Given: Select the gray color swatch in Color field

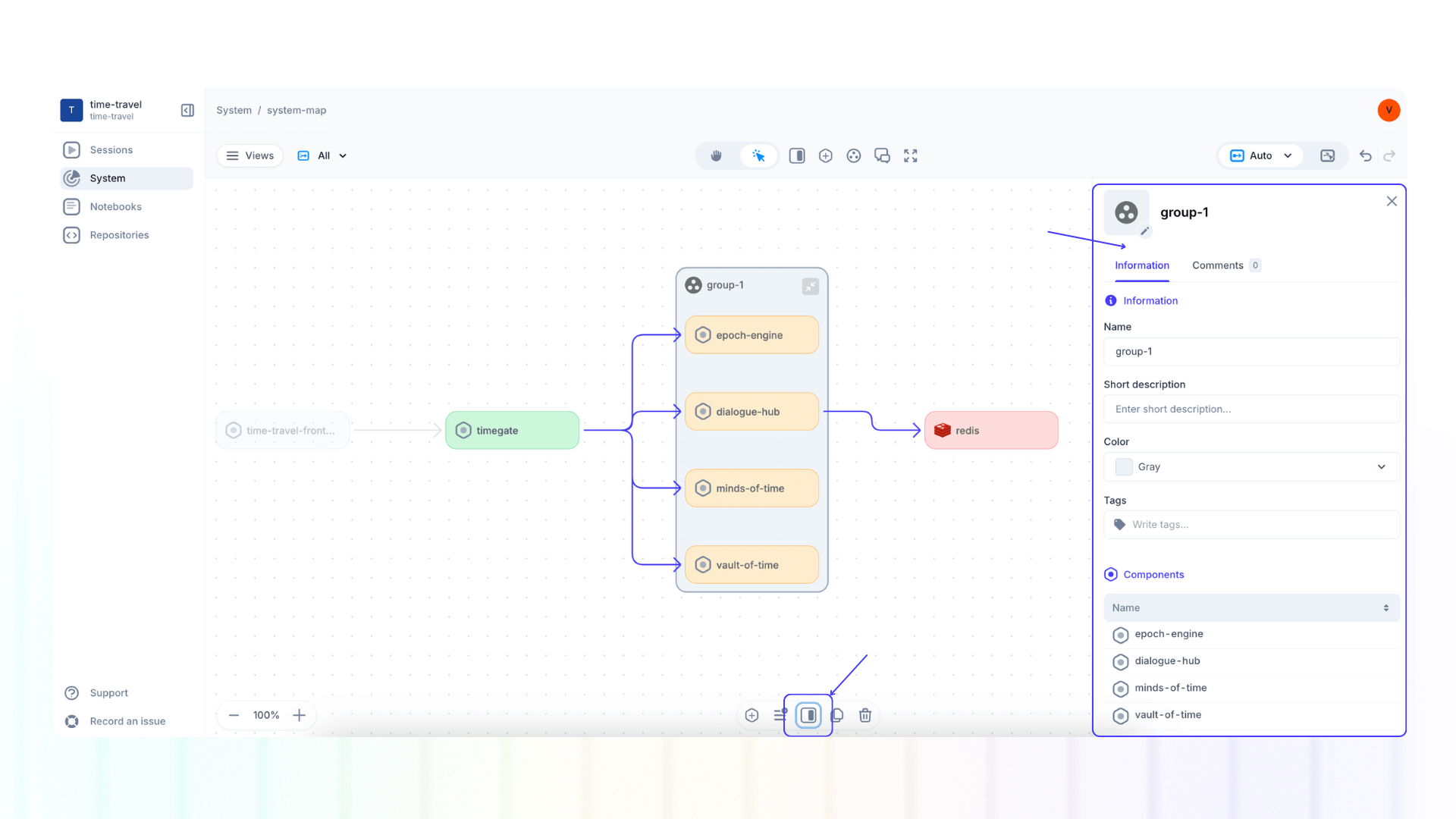Looking at the screenshot, I should click(1123, 466).
